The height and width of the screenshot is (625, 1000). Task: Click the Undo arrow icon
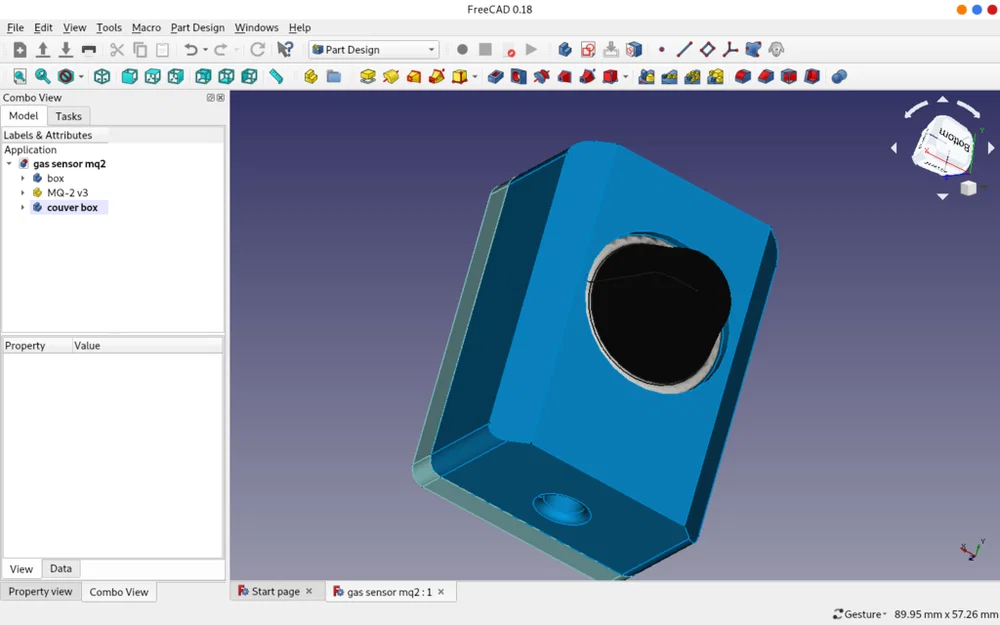pyautogui.click(x=191, y=50)
